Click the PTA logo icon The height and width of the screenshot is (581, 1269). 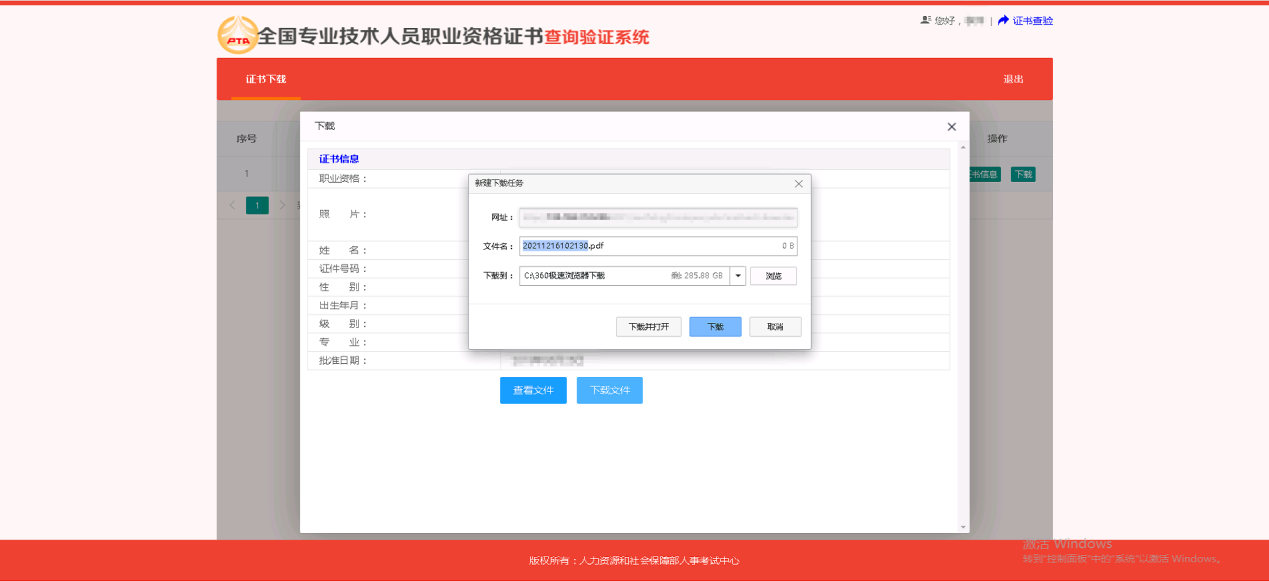point(235,35)
